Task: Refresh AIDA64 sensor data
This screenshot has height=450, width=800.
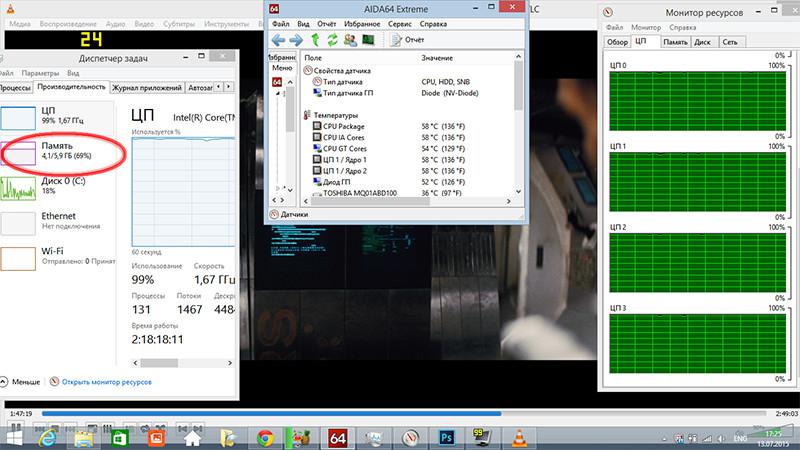Action: 332,40
